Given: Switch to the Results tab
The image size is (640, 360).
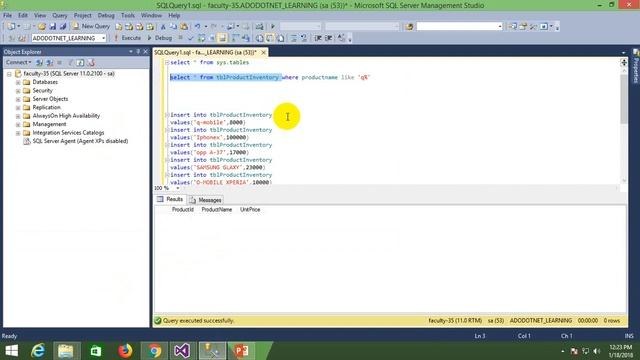Looking at the screenshot, I should [170, 199].
